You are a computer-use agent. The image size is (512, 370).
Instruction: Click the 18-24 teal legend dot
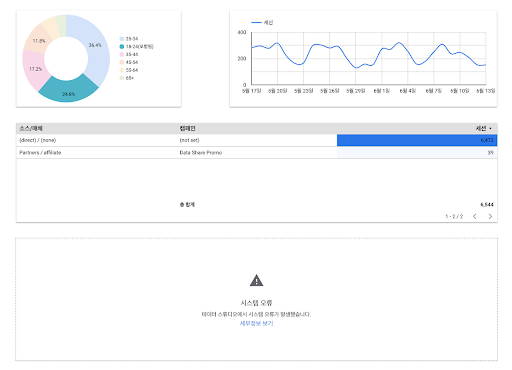tap(122, 47)
